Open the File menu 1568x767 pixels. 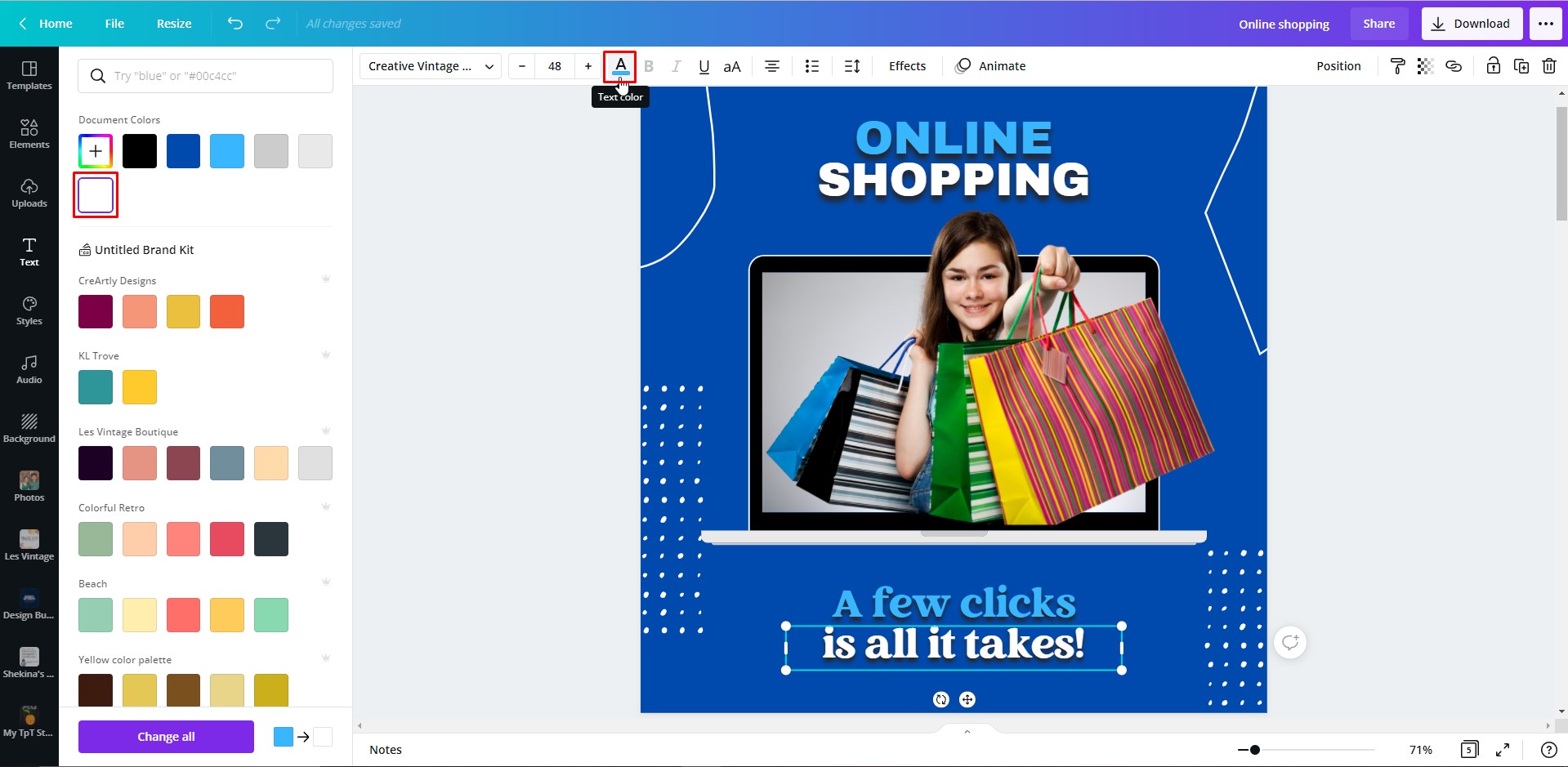pos(114,24)
